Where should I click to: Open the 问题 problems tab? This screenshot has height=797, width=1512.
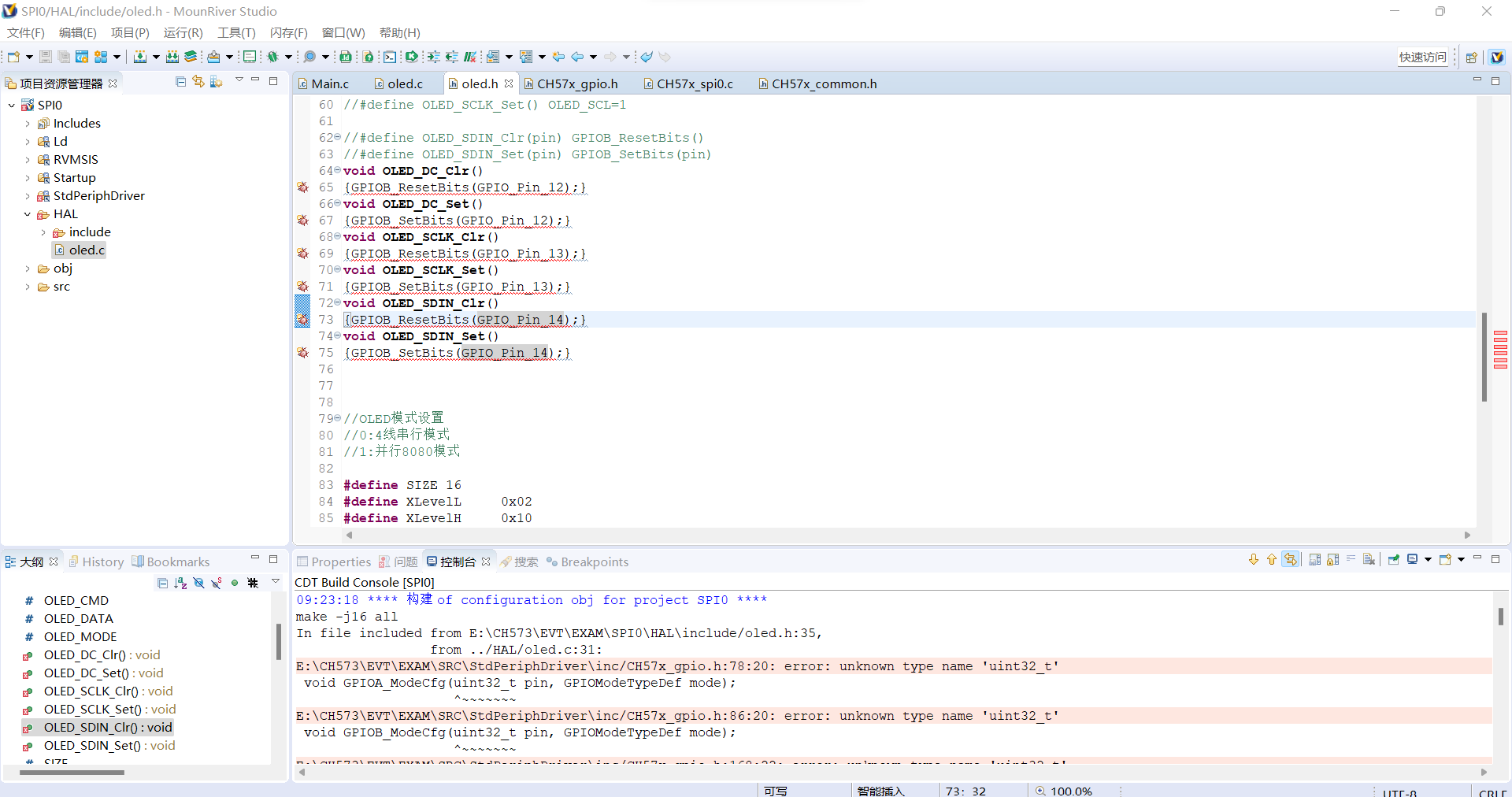click(398, 562)
